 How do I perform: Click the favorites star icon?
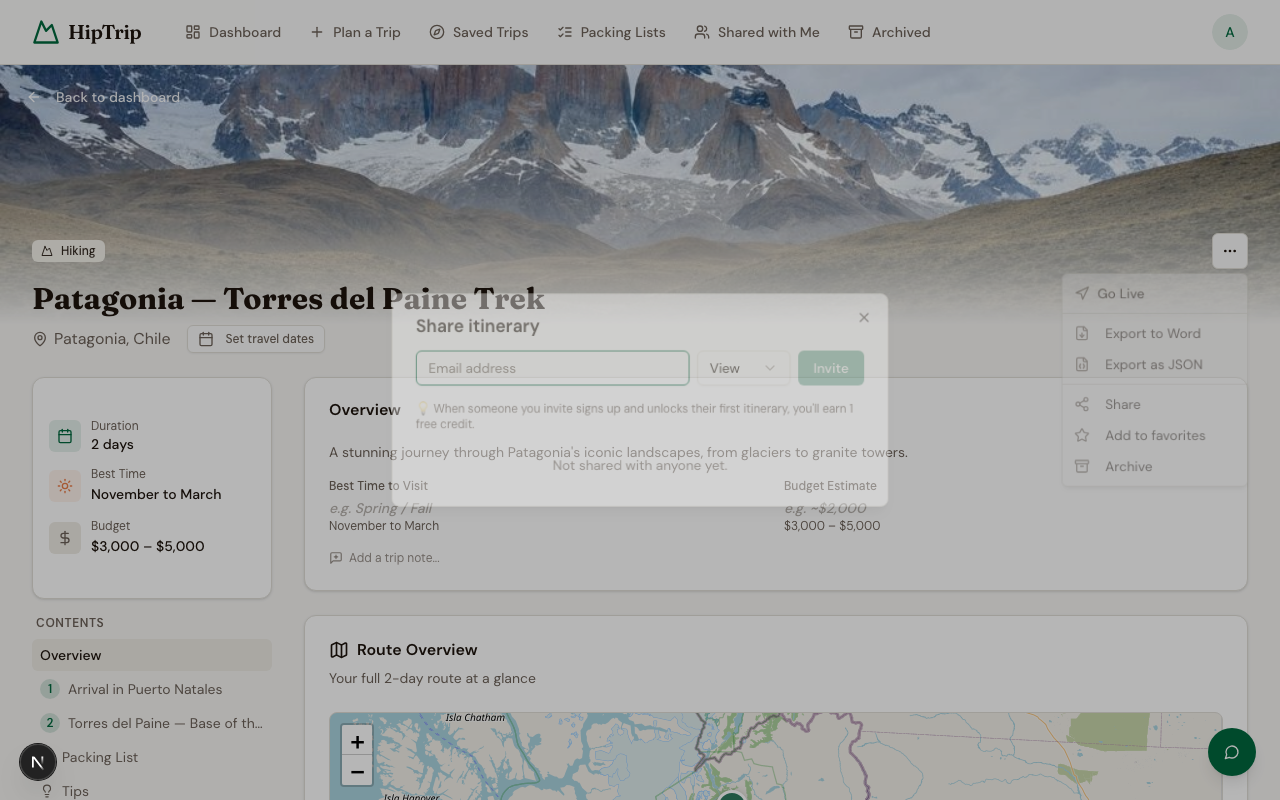click(x=1082, y=436)
